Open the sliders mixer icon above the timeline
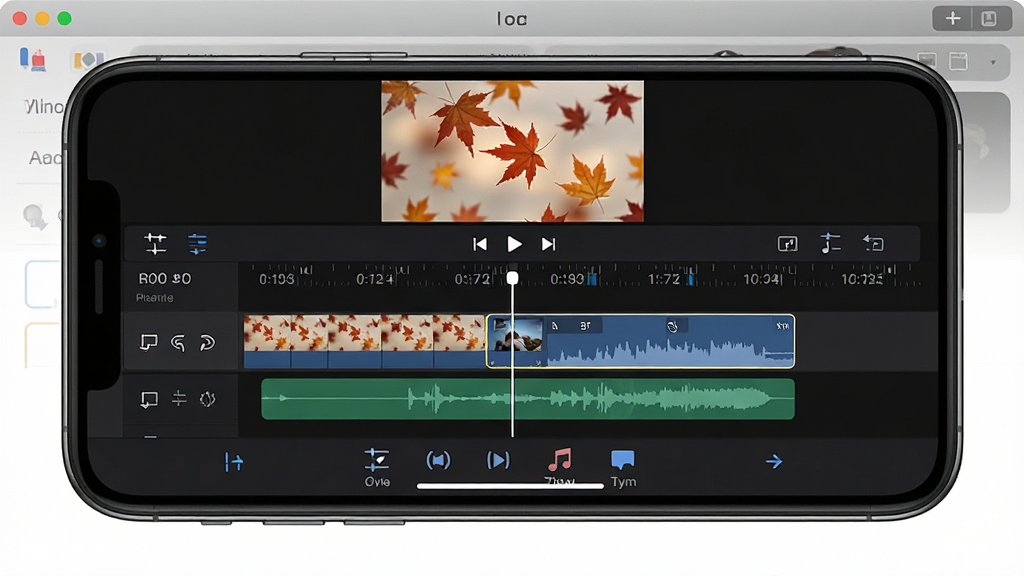The width and height of the screenshot is (1024, 576). [x=155, y=244]
